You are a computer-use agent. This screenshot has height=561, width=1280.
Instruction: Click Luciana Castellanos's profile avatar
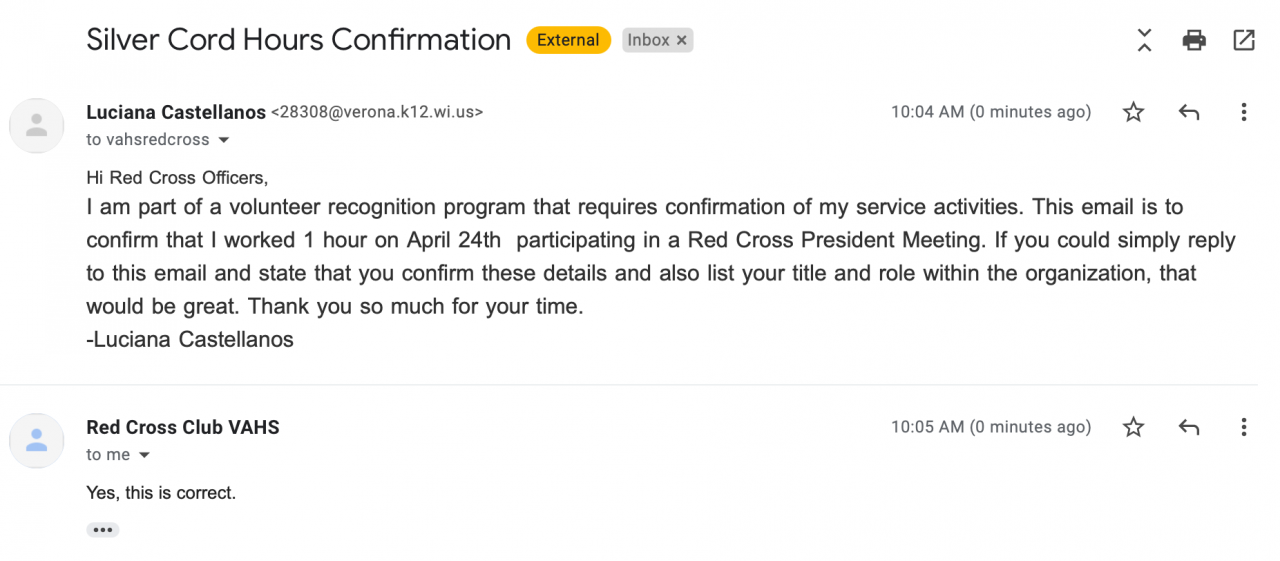click(37, 126)
